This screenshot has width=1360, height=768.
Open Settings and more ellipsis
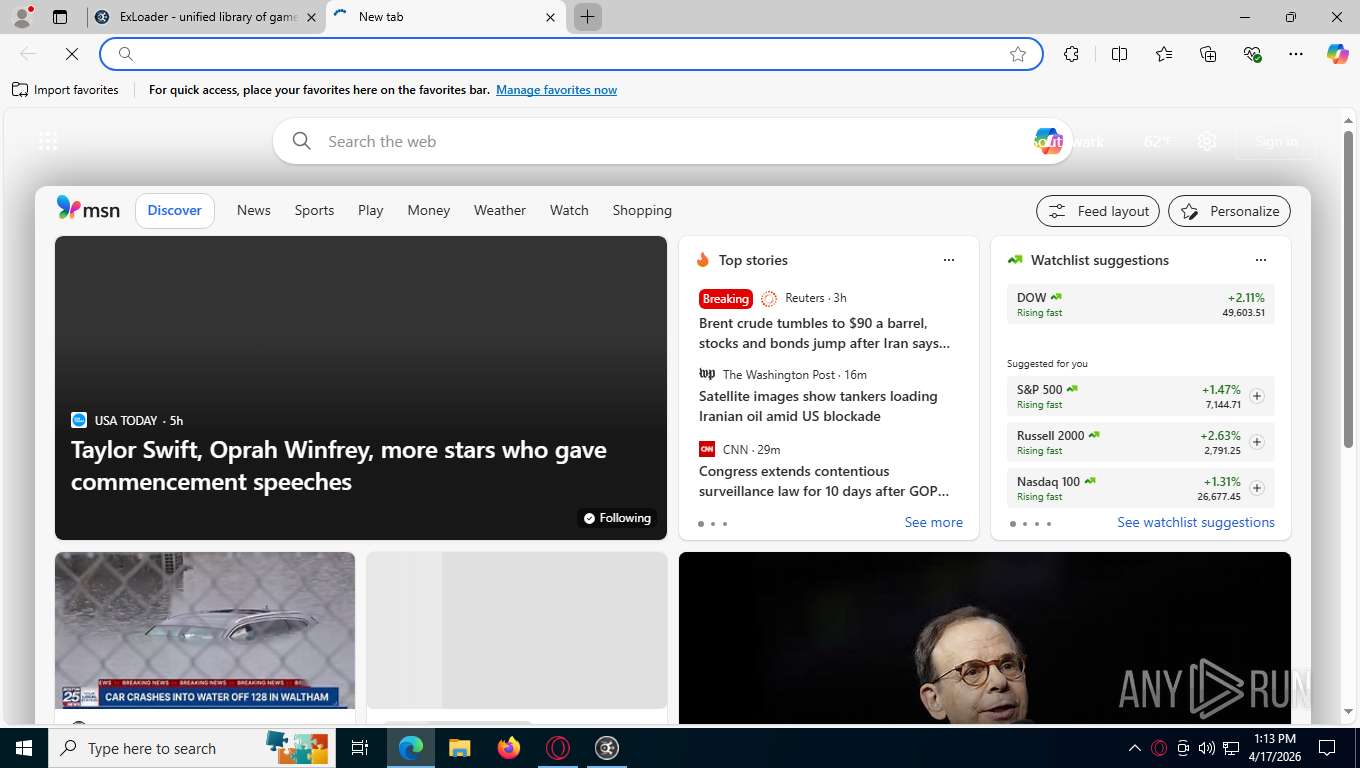pyautogui.click(x=1296, y=54)
